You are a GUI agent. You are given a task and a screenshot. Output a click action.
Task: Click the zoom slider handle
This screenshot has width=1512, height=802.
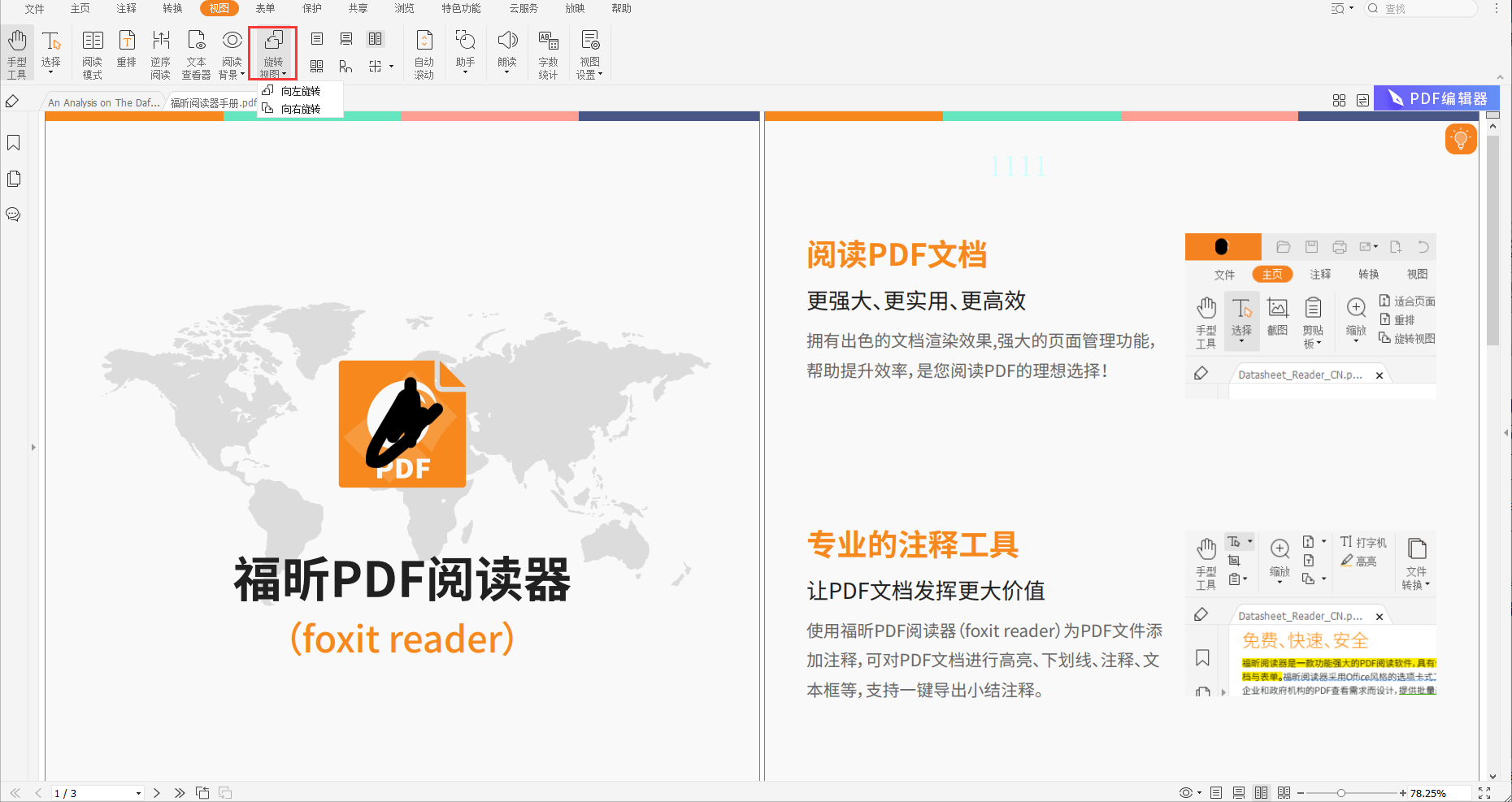coord(1341,793)
